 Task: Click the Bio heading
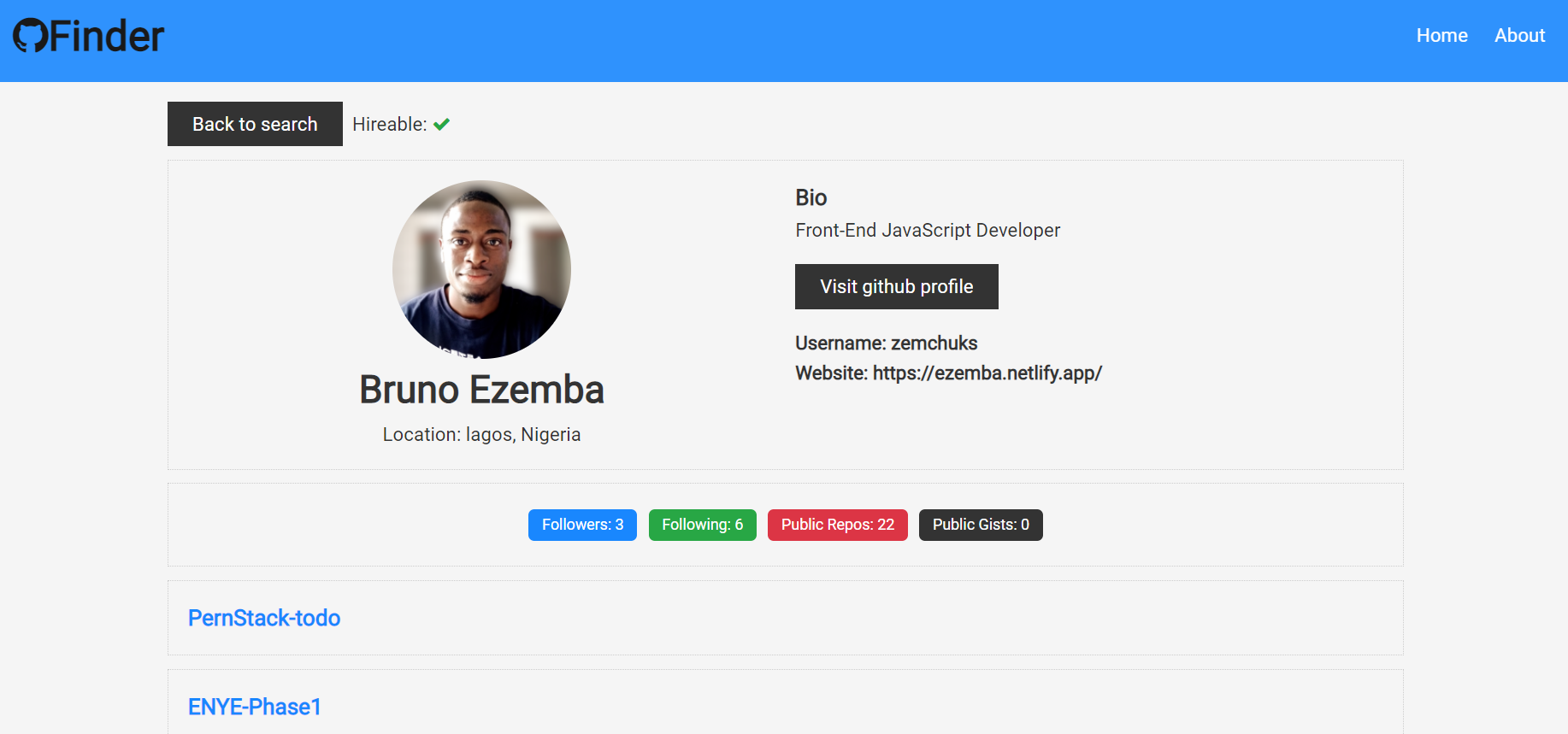pos(811,198)
